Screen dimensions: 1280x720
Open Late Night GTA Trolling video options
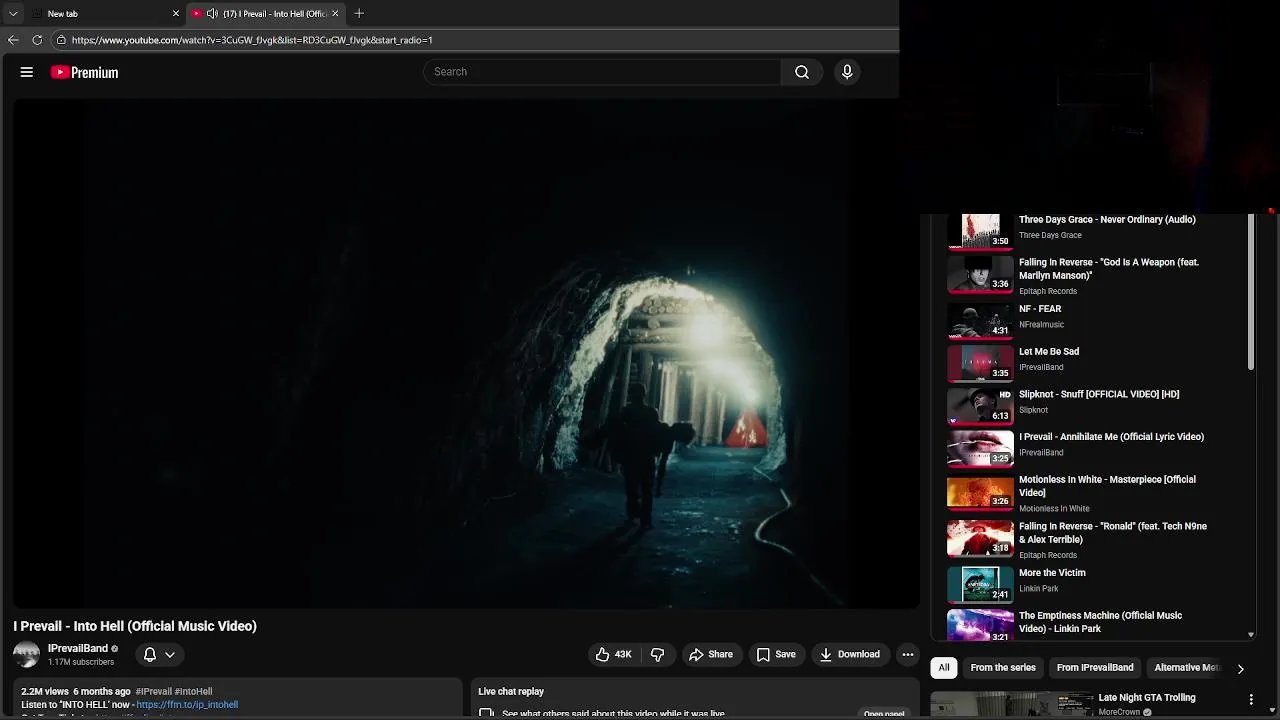click(1251, 699)
